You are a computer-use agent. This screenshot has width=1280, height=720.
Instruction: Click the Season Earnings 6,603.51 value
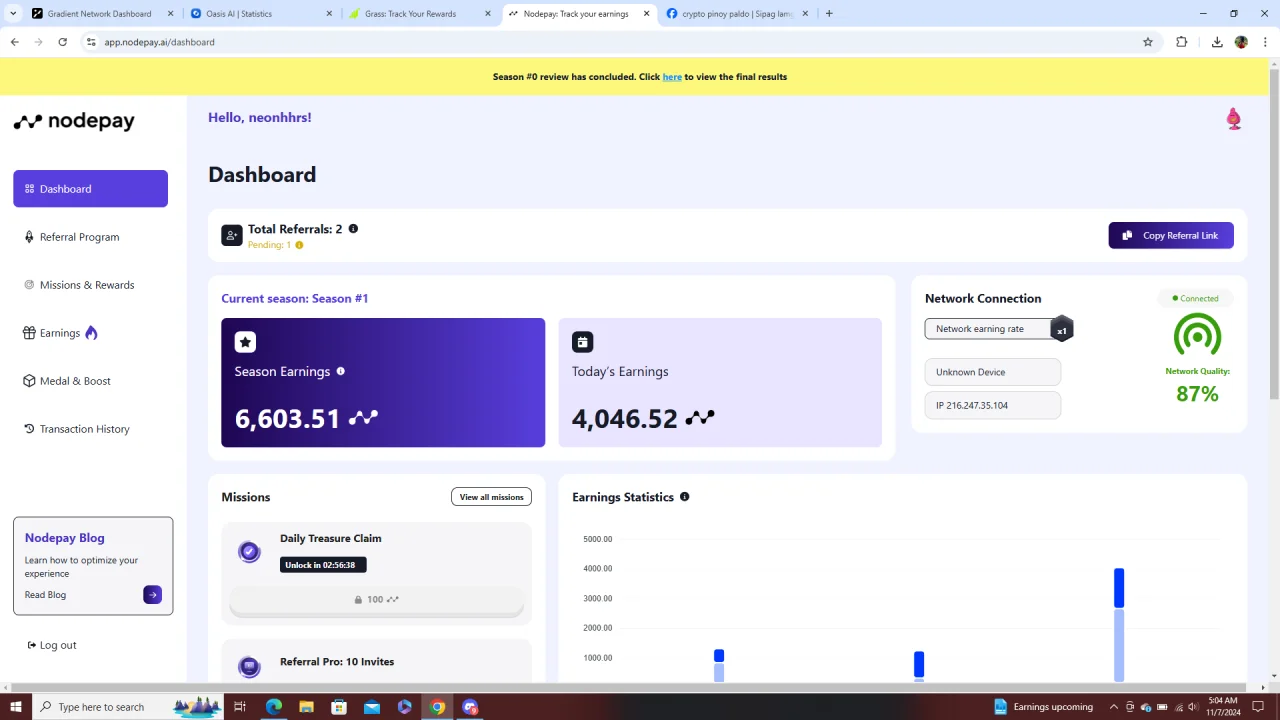(288, 418)
